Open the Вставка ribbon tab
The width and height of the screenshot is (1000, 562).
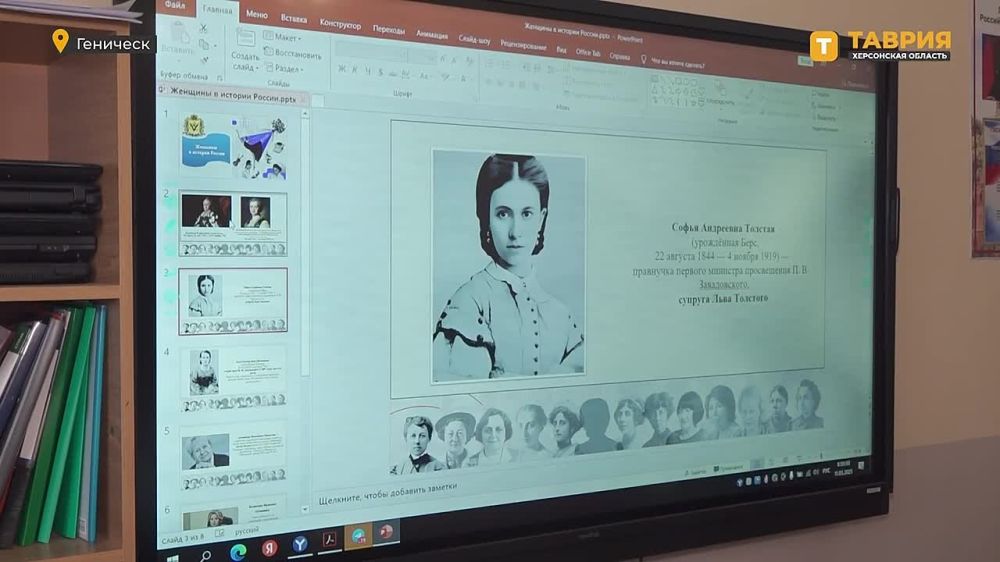pyautogui.click(x=294, y=18)
